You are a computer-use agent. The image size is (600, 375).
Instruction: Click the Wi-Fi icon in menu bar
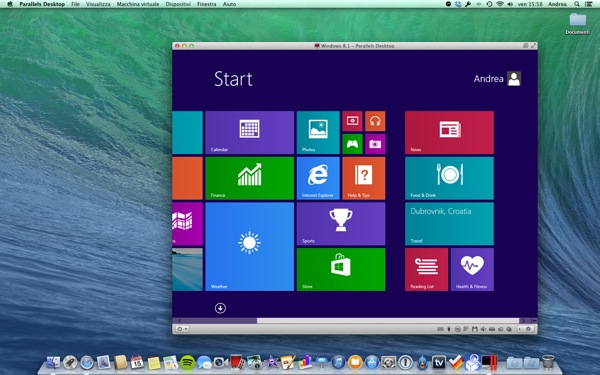coord(500,4)
